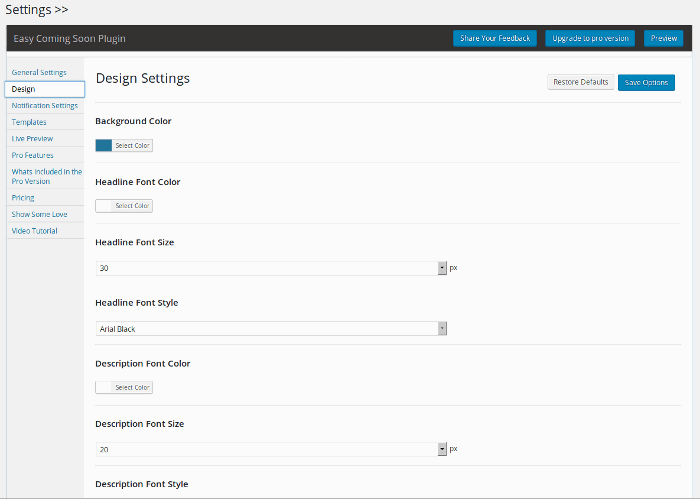Click the Description Font Color swatch
The width and height of the screenshot is (700, 499).
tap(104, 387)
